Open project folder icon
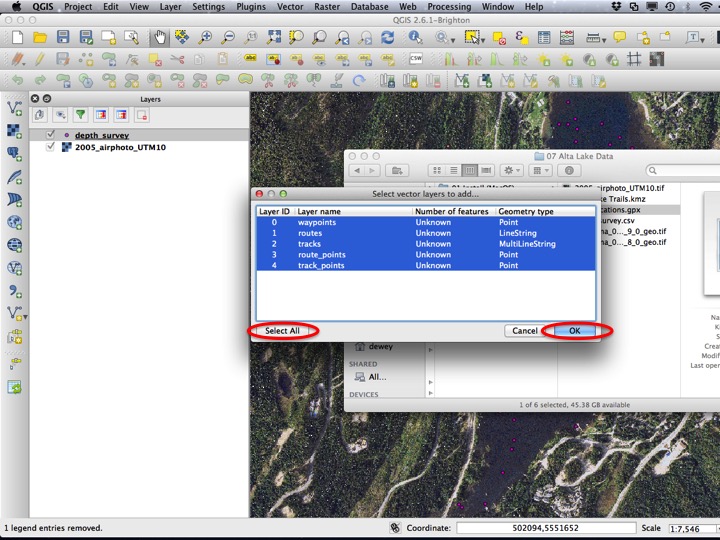 pos(40,37)
